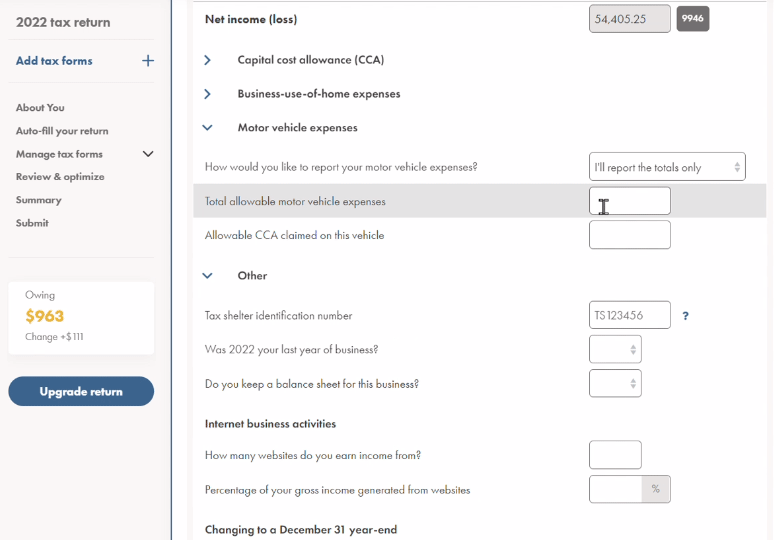
Task: Expand the Manage tax forms menu chevron
Action: (148, 154)
